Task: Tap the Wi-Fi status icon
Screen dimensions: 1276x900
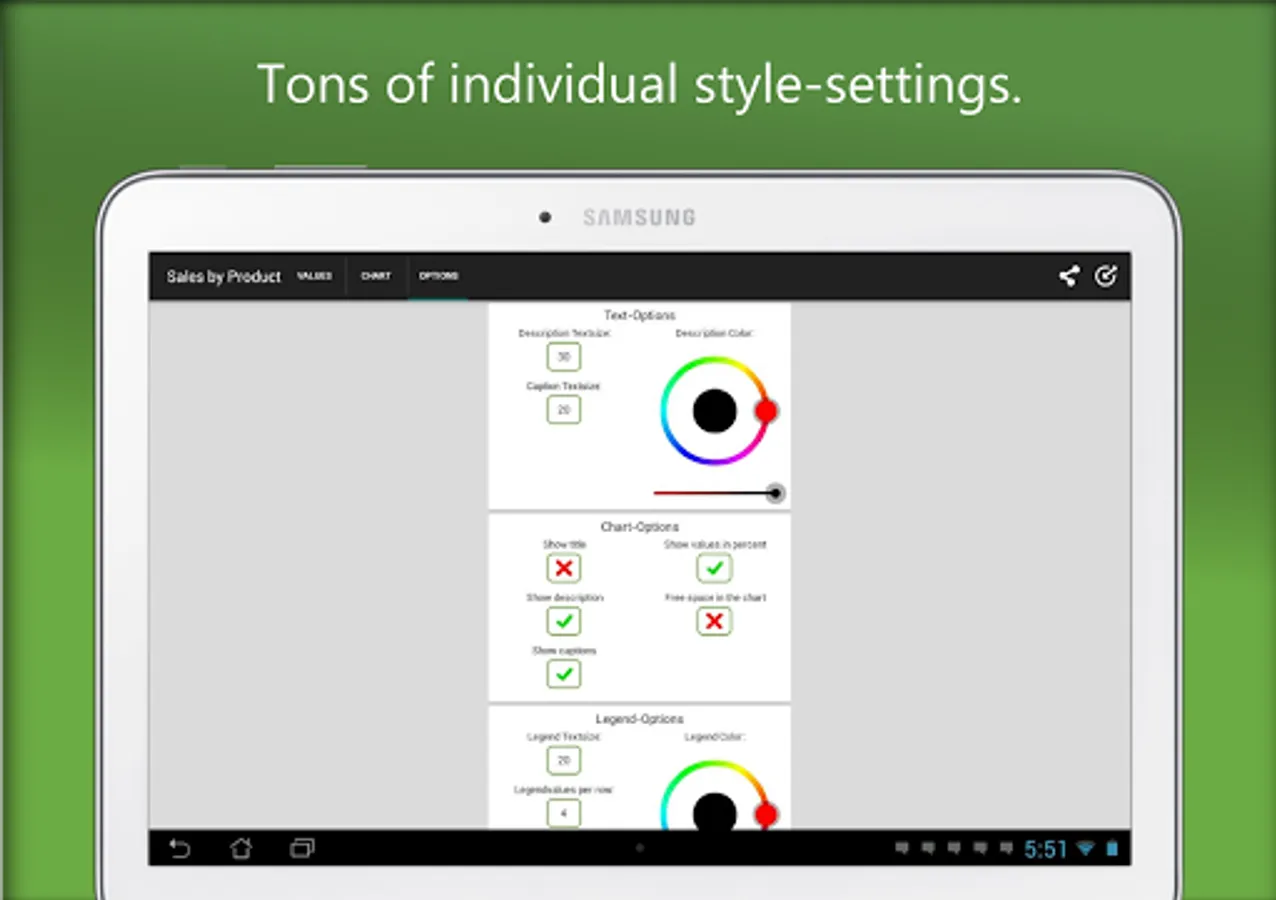Action: click(x=1085, y=850)
